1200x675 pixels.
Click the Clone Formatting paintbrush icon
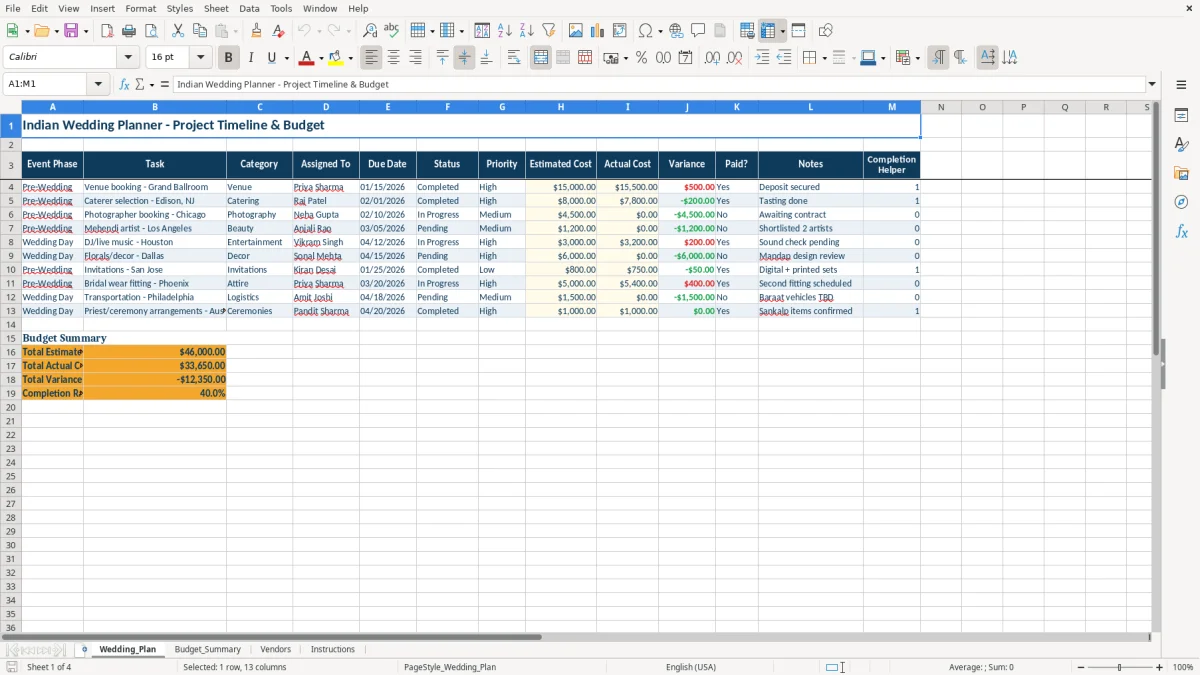[256, 31]
